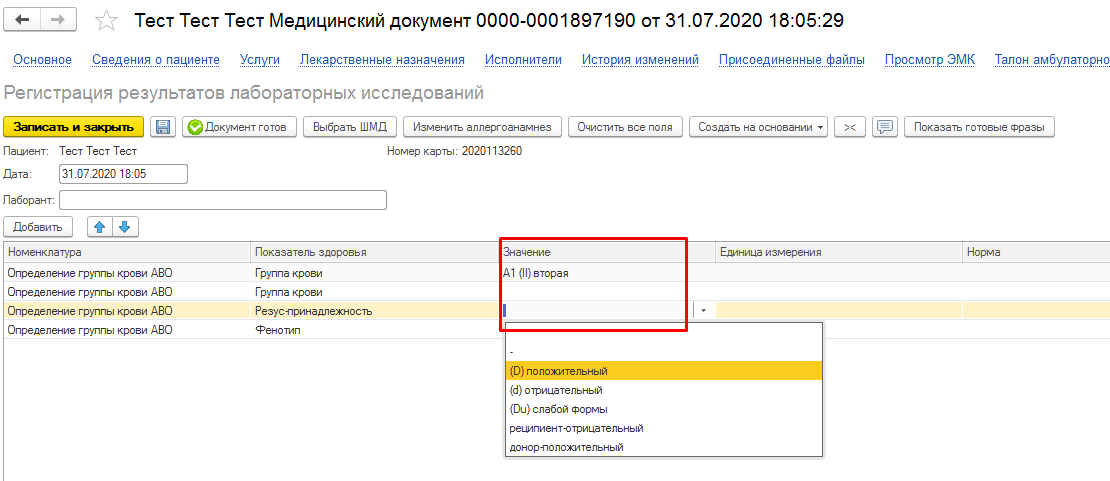The image size is (1110, 481).
Task: Add document to favorites with star
Action: pyautogui.click(x=105, y=21)
